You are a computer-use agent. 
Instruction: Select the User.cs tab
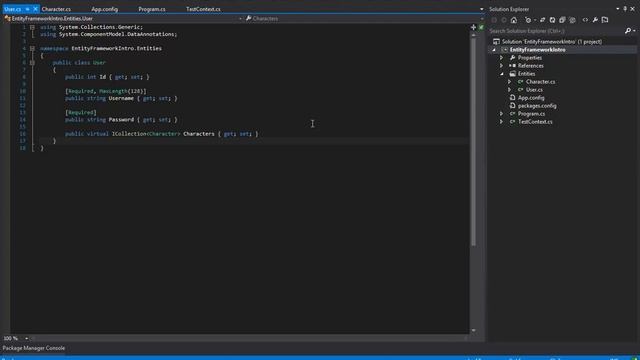pos(13,9)
